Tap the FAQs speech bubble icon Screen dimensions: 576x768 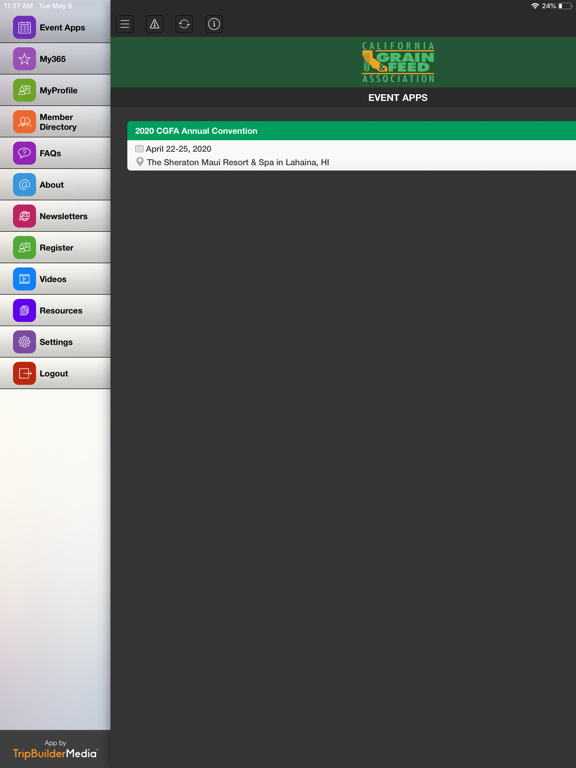pos(24,153)
